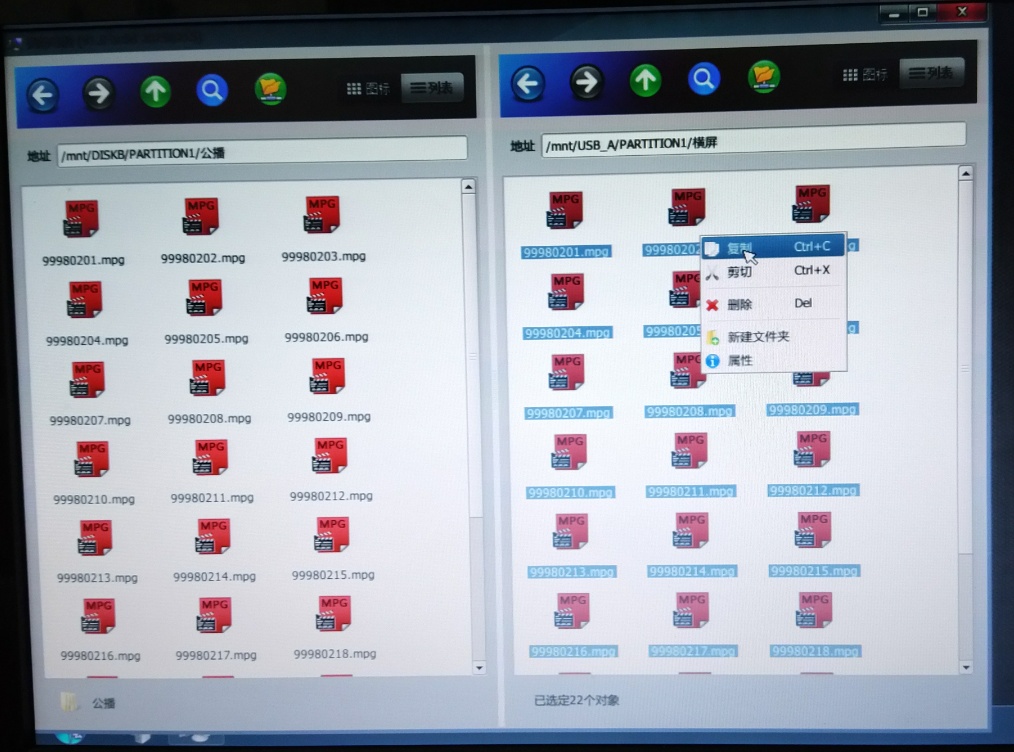Click the left pane address field /mnt/DISKB
1014x752 pixels.
(x=262, y=151)
